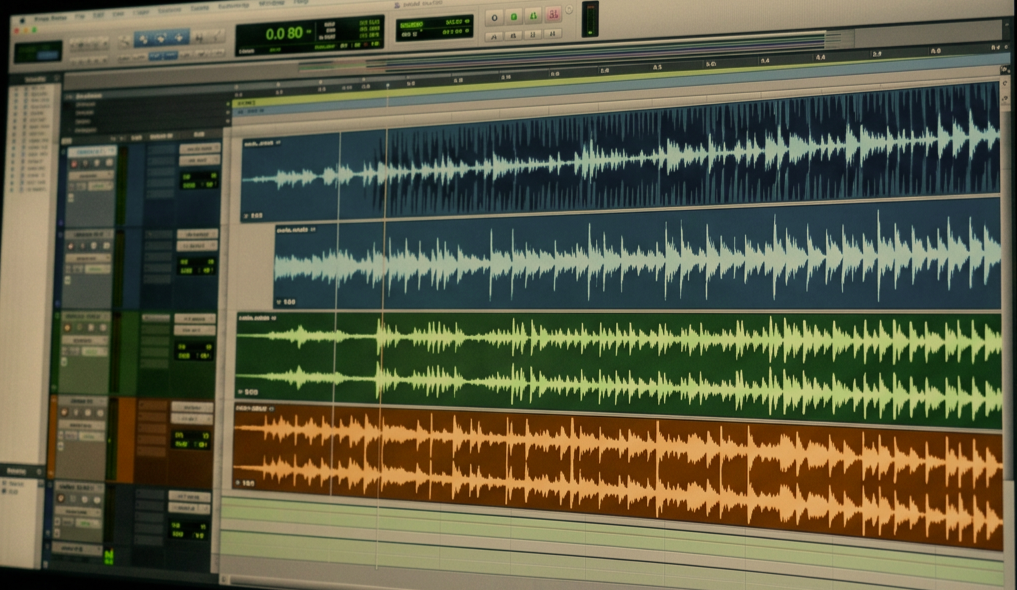
Task: Record-enable the orange track
Action: [64, 413]
